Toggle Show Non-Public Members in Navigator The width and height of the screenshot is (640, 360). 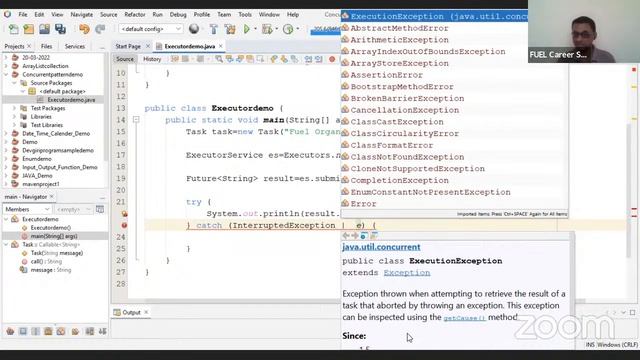pos(48,331)
